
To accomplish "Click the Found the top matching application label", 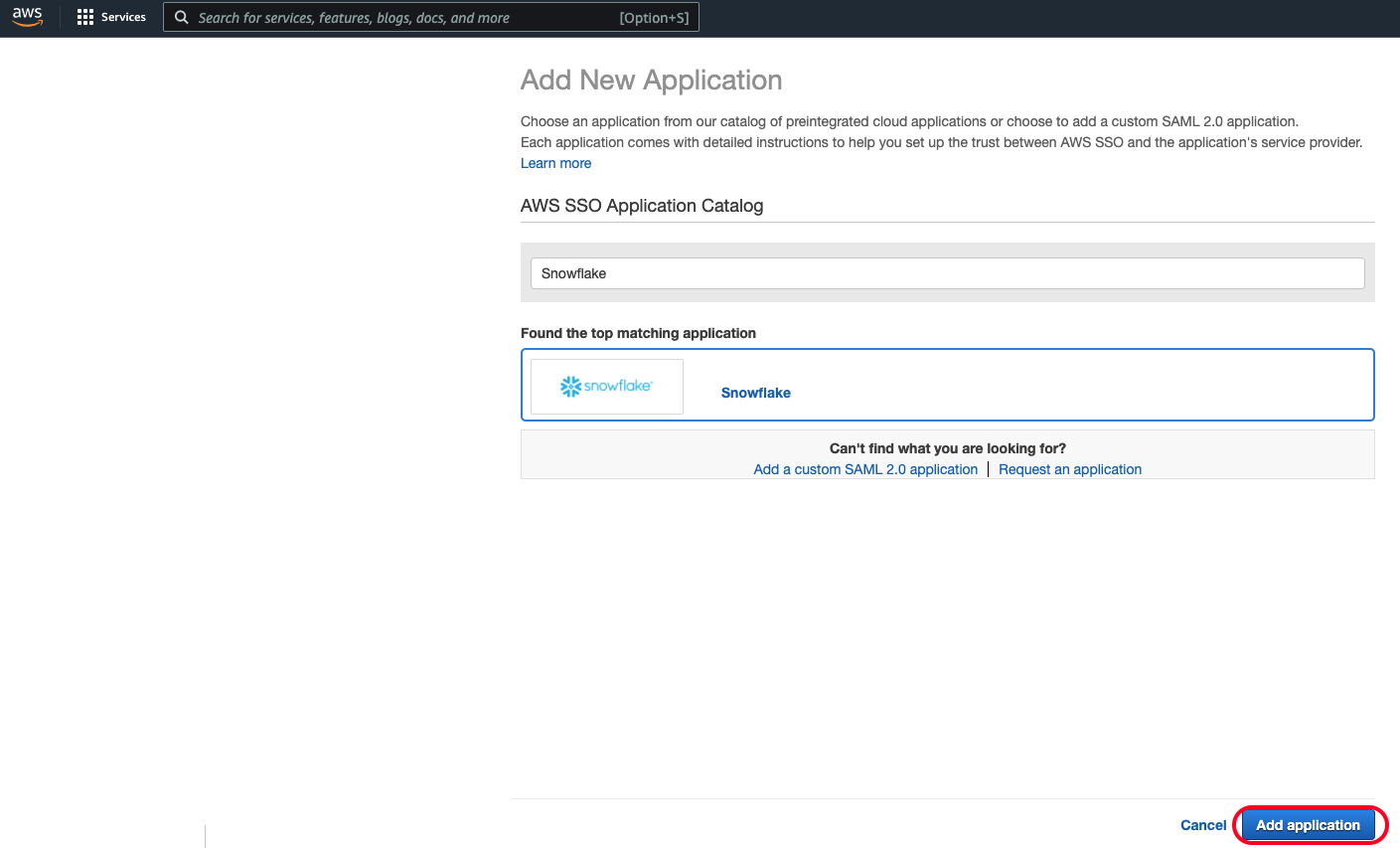I will pos(639,332).
